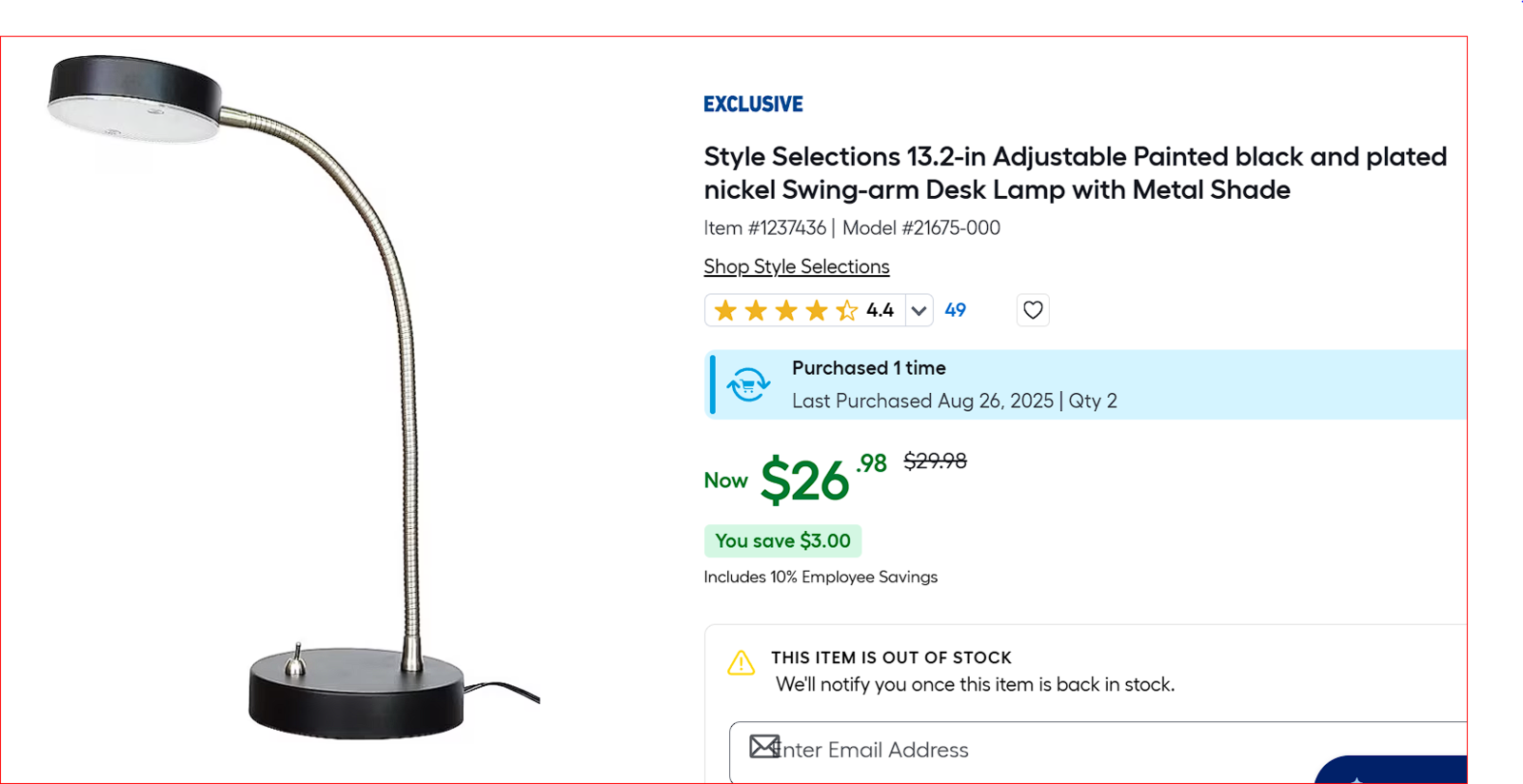This screenshot has width=1523, height=784.
Task: Click the blue repurchase cart icon
Action: (746, 384)
